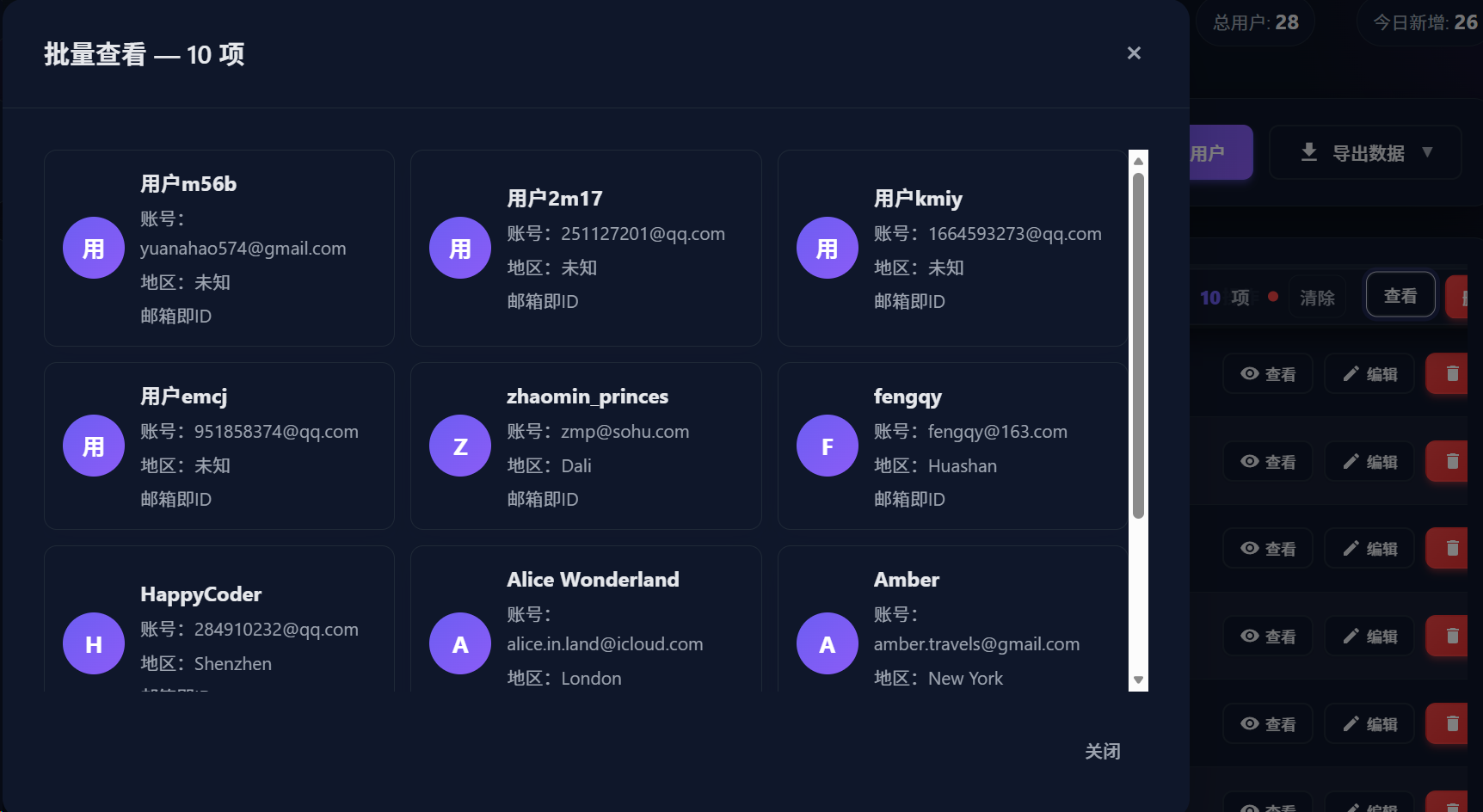This screenshot has height=812, width=1483.
Task: Click 邮箱即ID on the 用户2m17 card
Action: (543, 301)
